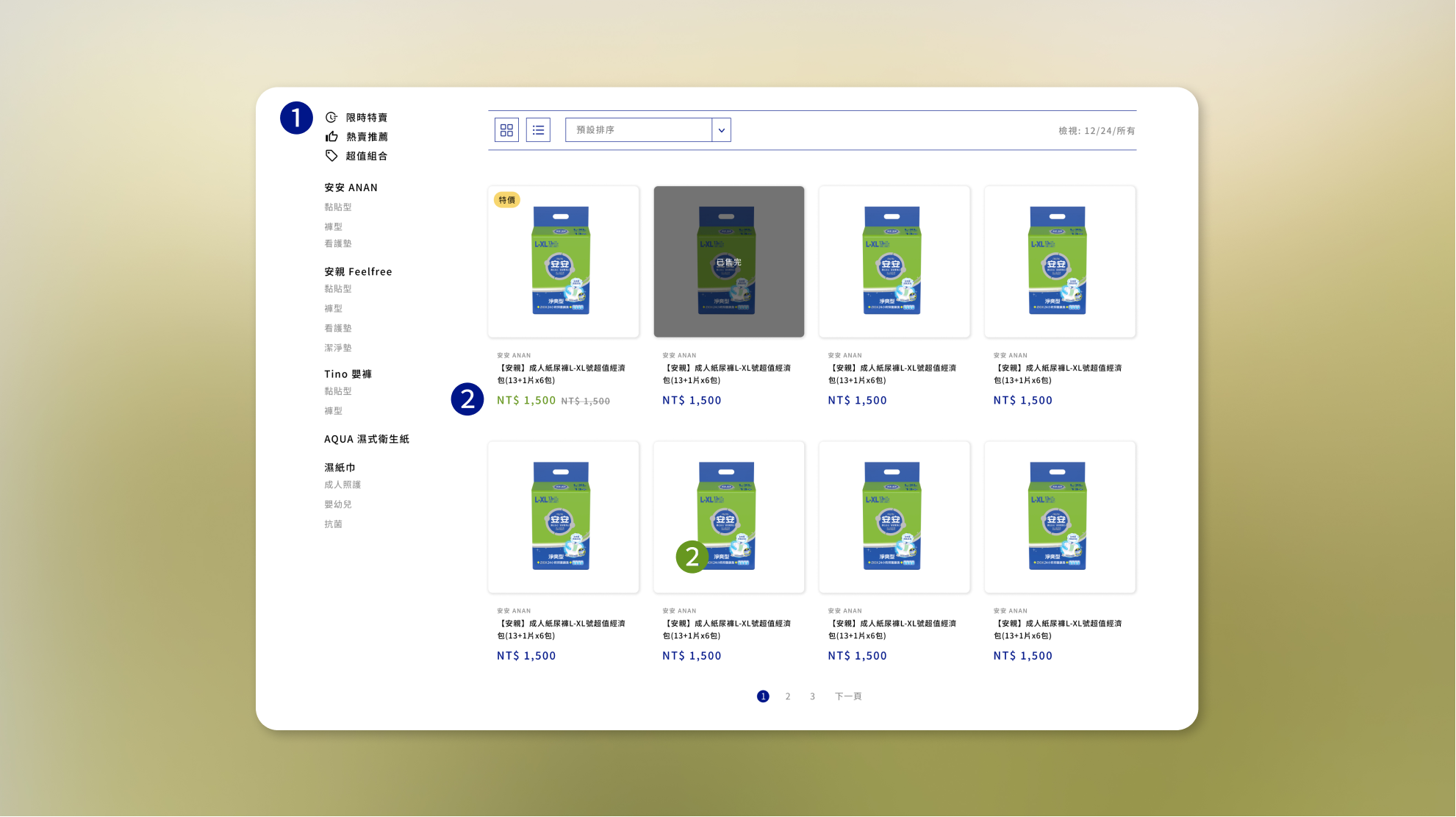Select 抗菌 under 濕紙巾
Viewport: 1456px width, 817px height.
(x=334, y=524)
